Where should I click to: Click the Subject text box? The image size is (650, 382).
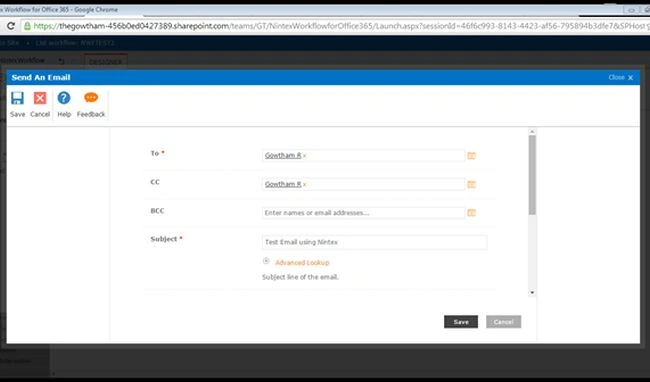click(x=374, y=242)
